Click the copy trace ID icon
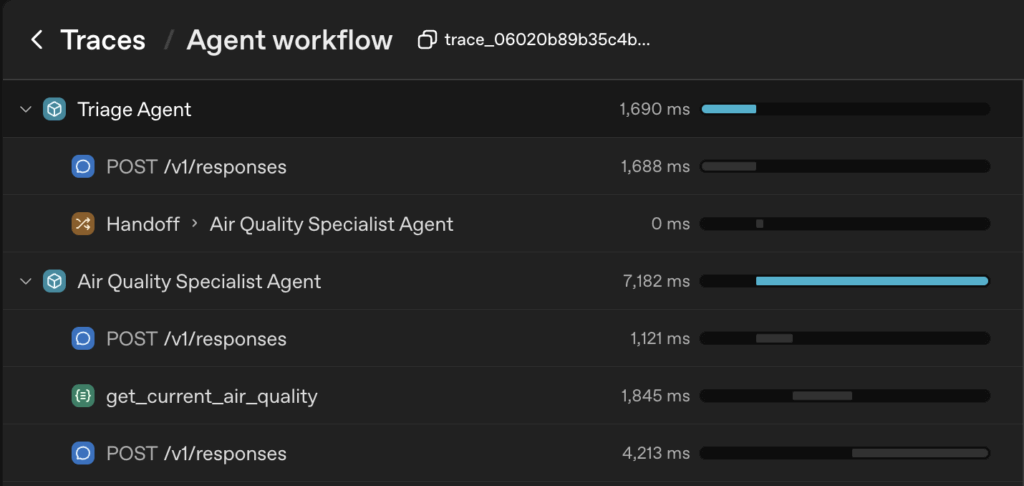 tap(427, 40)
